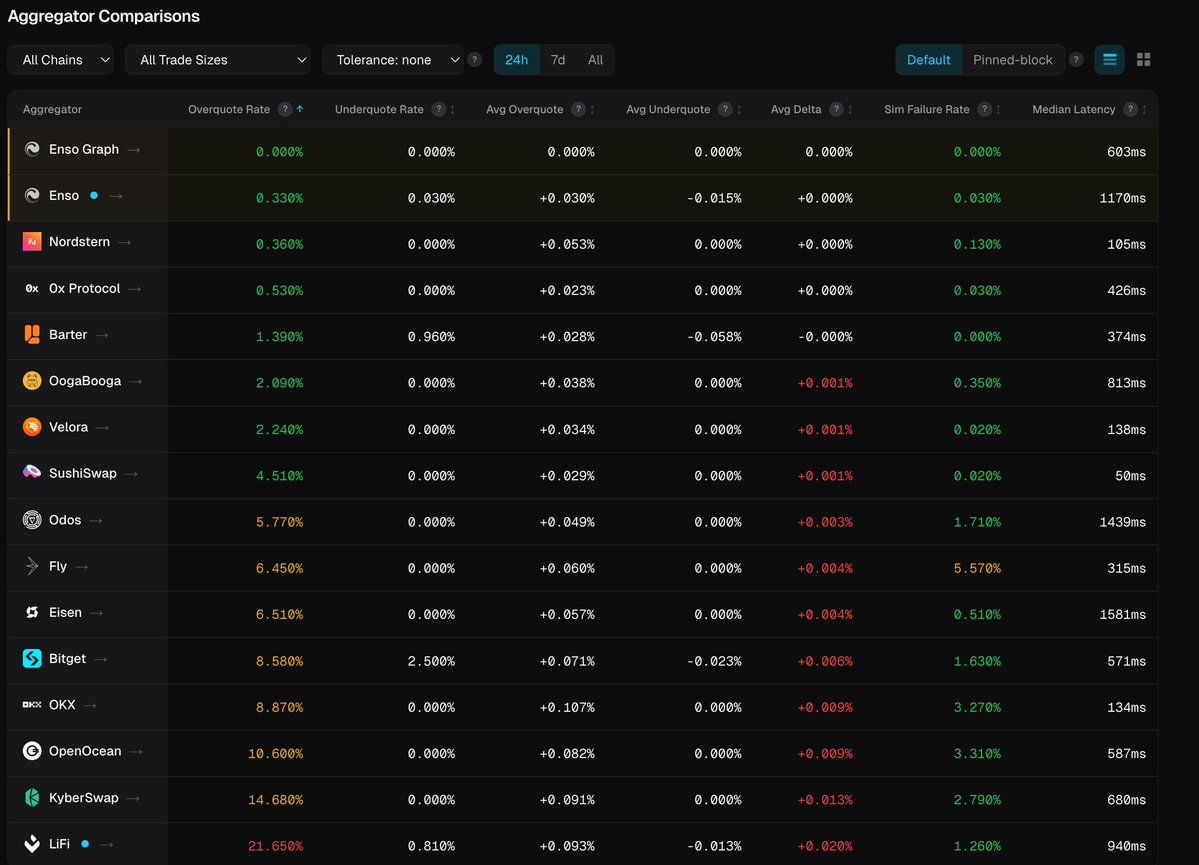The width and height of the screenshot is (1199, 865).
Task: Switch to Pinned-block mode
Action: (x=1012, y=60)
